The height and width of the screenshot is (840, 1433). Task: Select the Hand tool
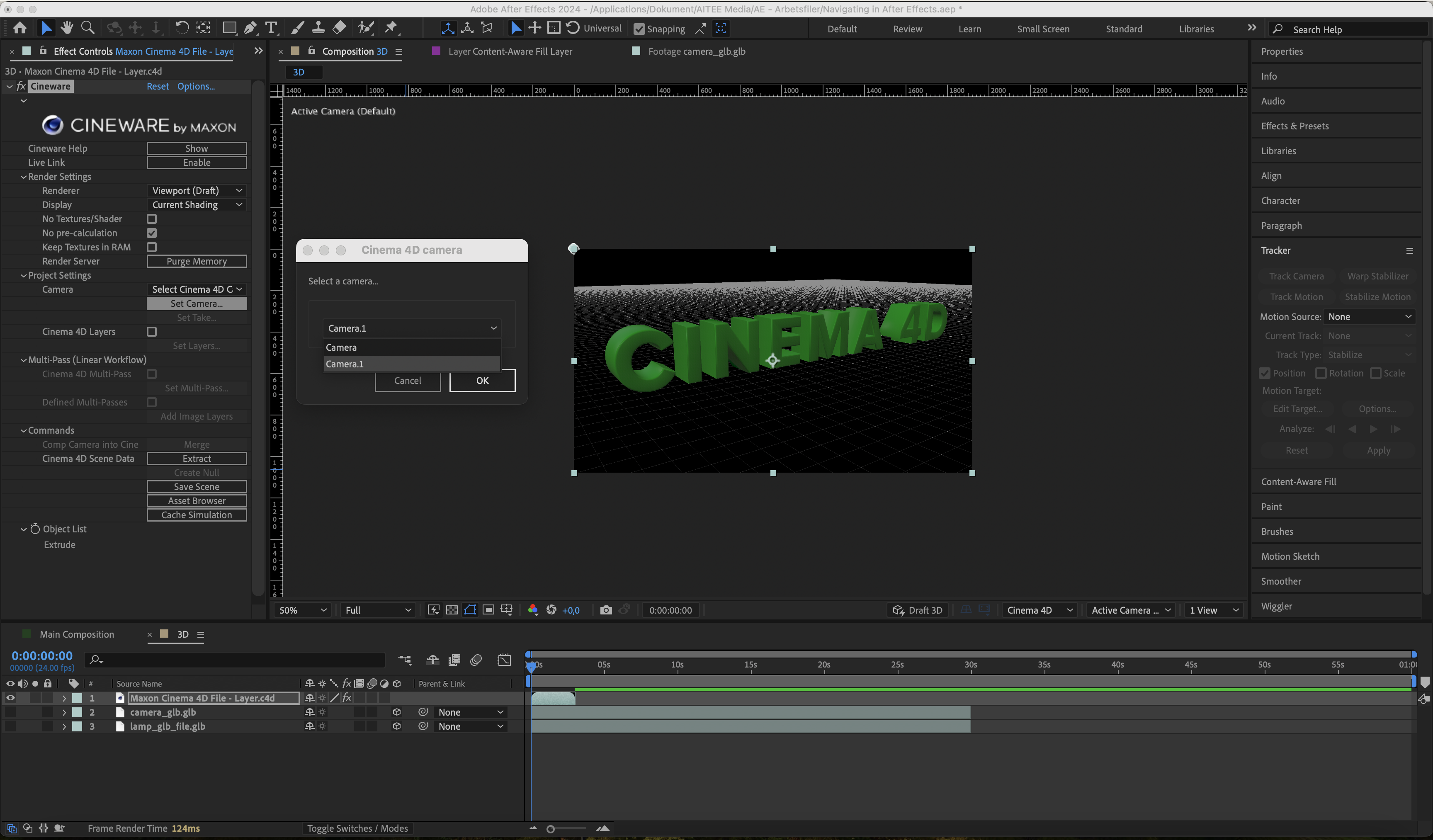[66, 28]
